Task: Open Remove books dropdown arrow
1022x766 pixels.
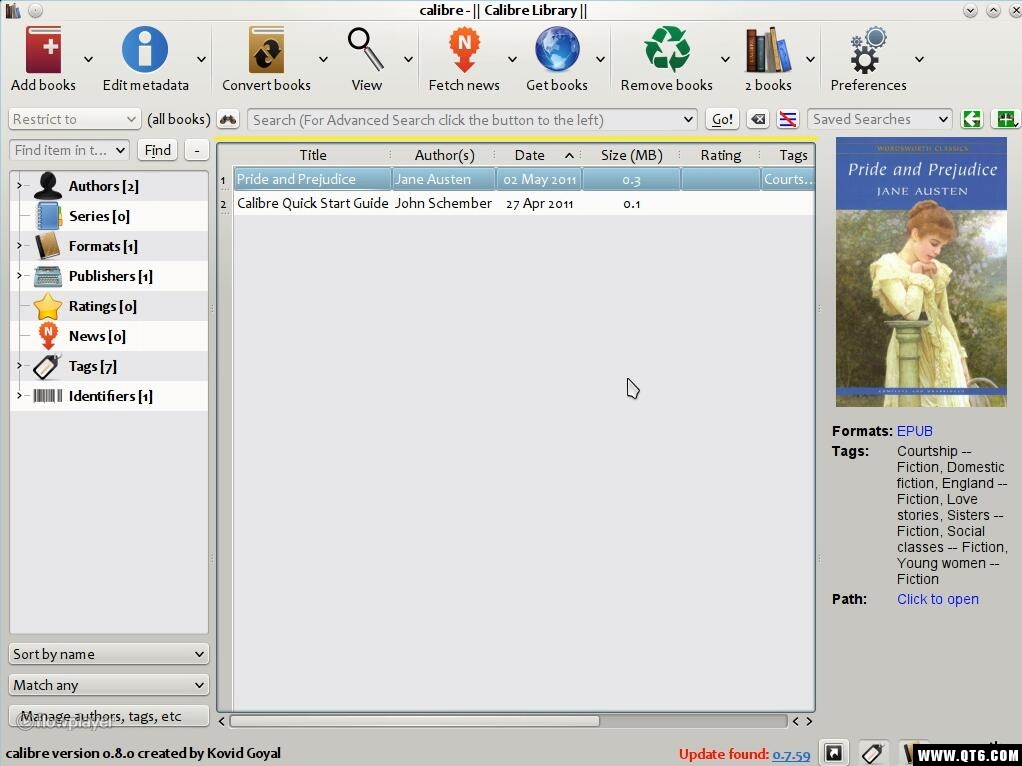Action: (725, 59)
